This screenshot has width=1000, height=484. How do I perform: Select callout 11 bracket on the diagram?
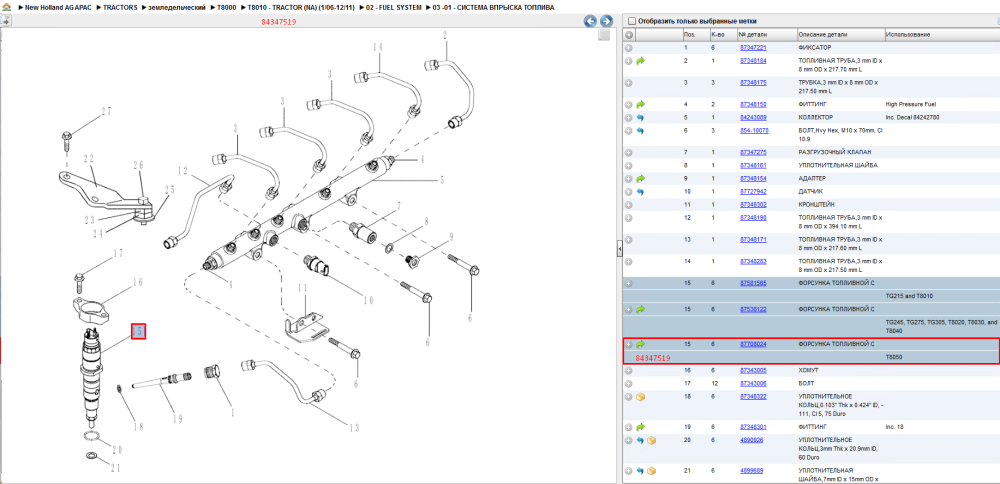pyautogui.click(x=302, y=288)
